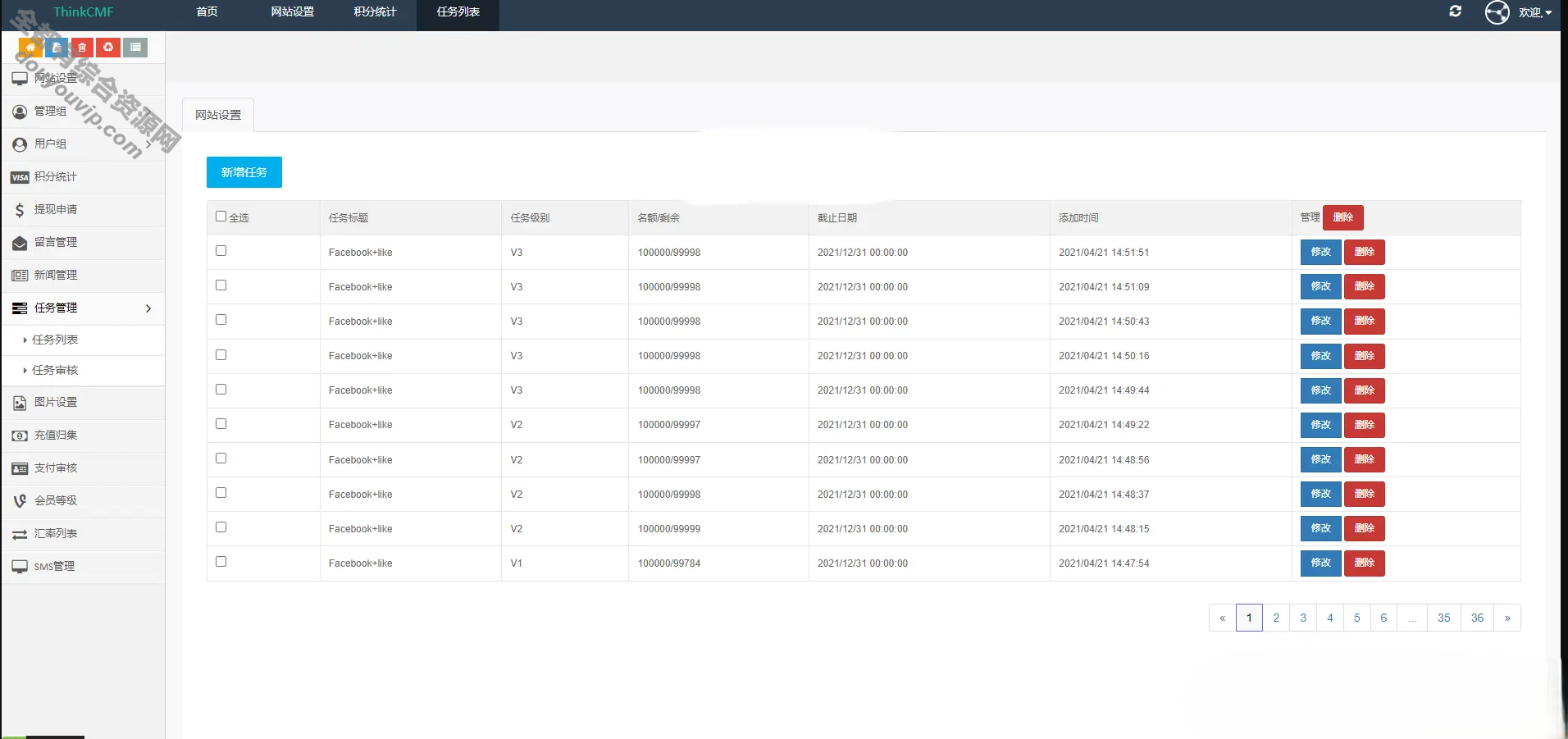This screenshot has height=739, width=1568.
Task: Select 任务列表 under 任务管理 in sidebar
Action: click(55, 340)
